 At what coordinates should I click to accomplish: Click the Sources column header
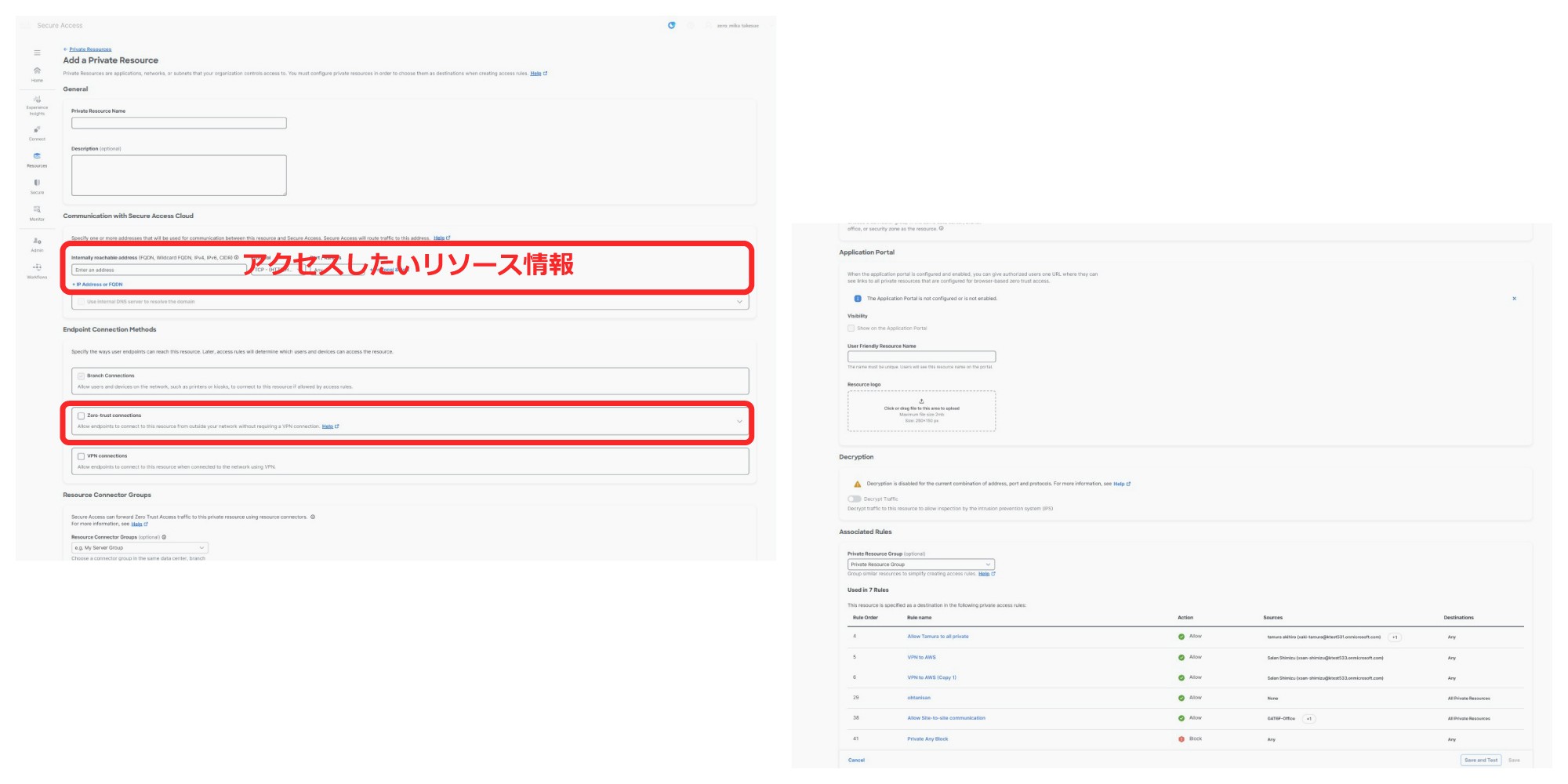pyautogui.click(x=1272, y=618)
